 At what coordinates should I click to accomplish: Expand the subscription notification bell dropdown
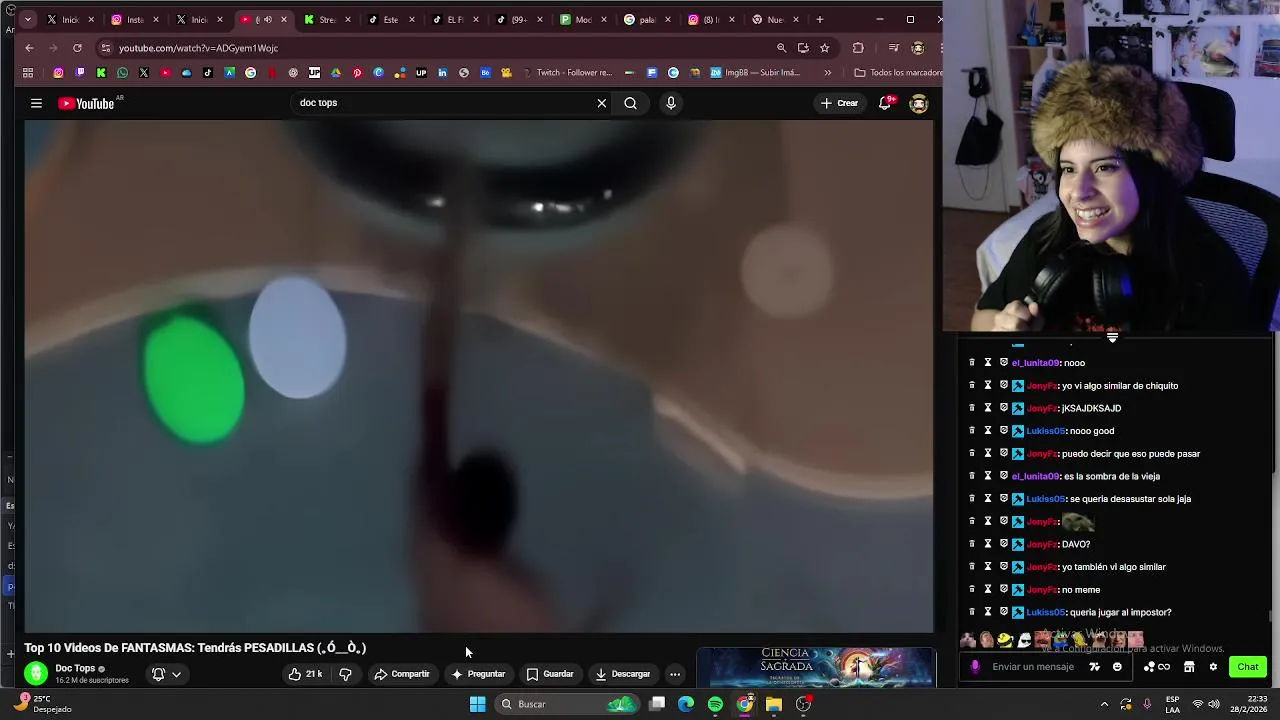tap(166, 674)
